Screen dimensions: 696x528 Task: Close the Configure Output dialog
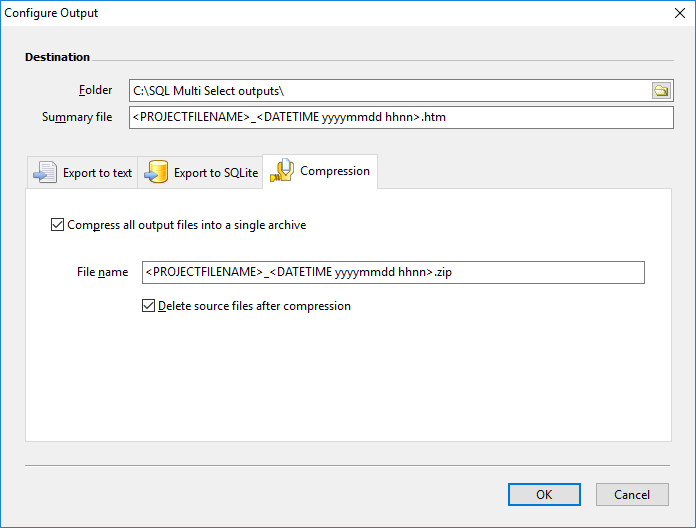675,13
